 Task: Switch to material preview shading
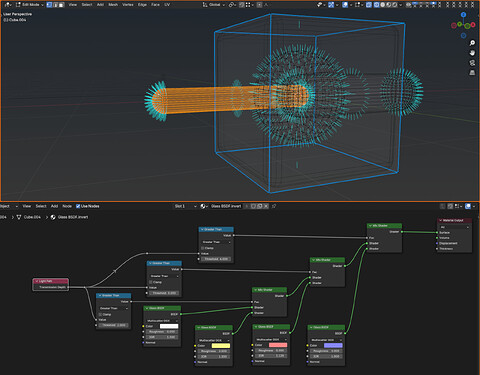click(389, 5)
